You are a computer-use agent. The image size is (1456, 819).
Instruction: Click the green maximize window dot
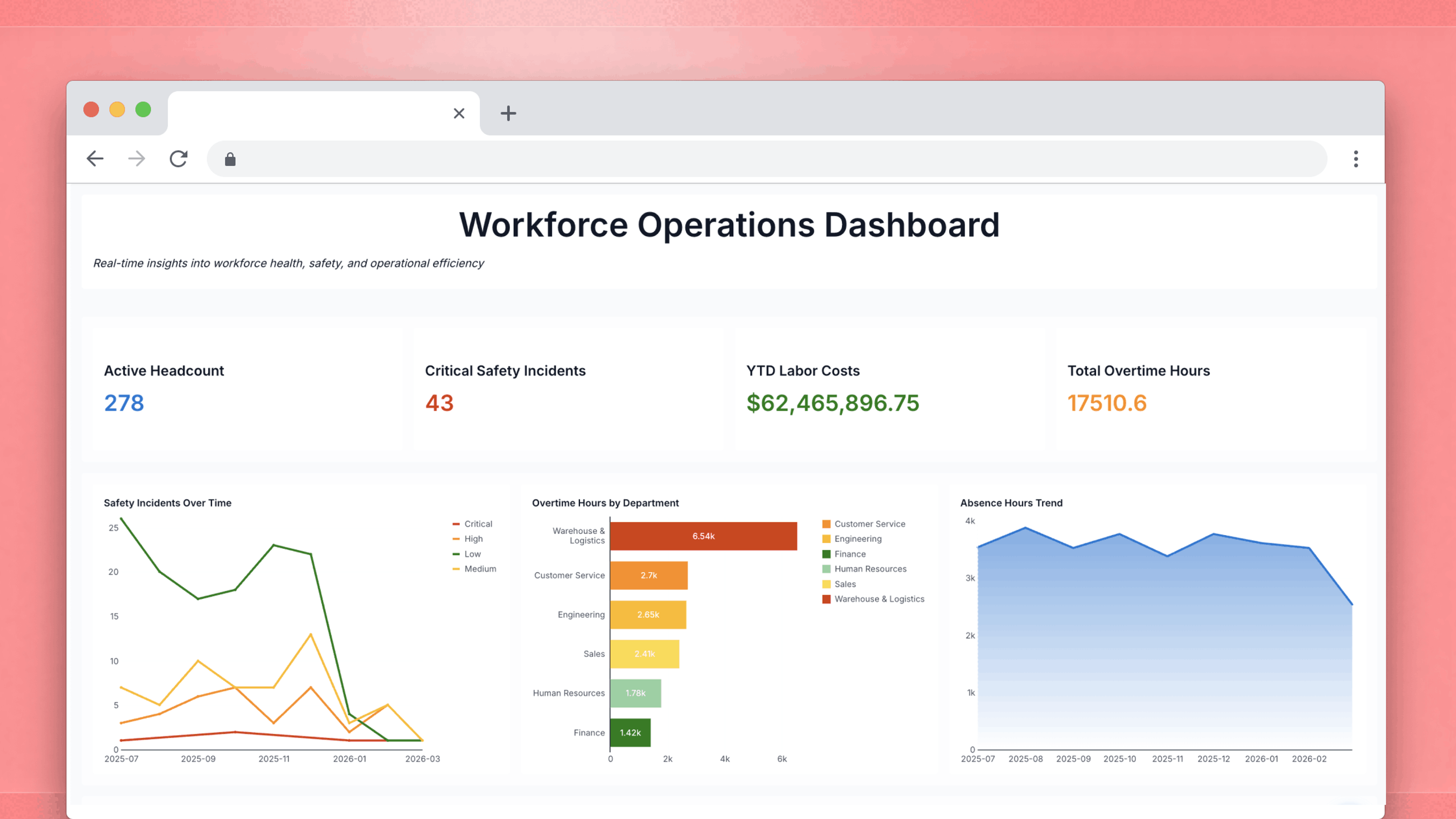143,109
